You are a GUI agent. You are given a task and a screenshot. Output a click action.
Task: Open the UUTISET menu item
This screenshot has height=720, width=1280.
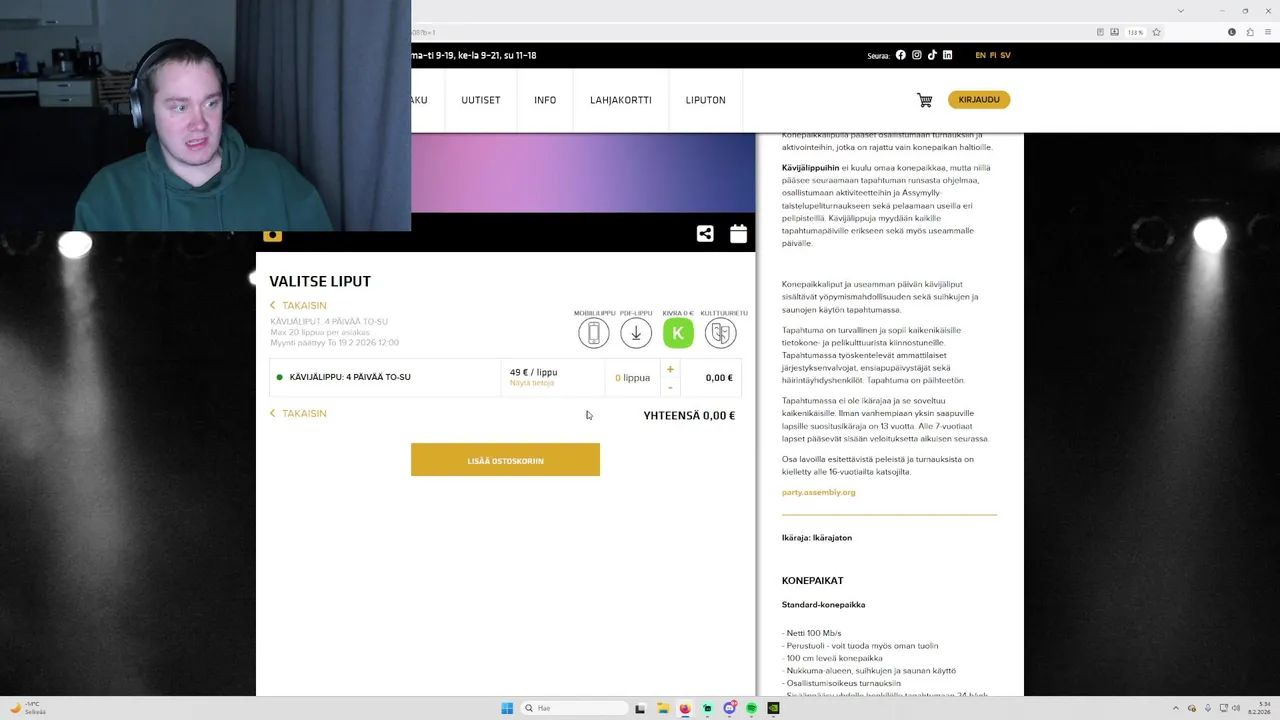point(480,100)
